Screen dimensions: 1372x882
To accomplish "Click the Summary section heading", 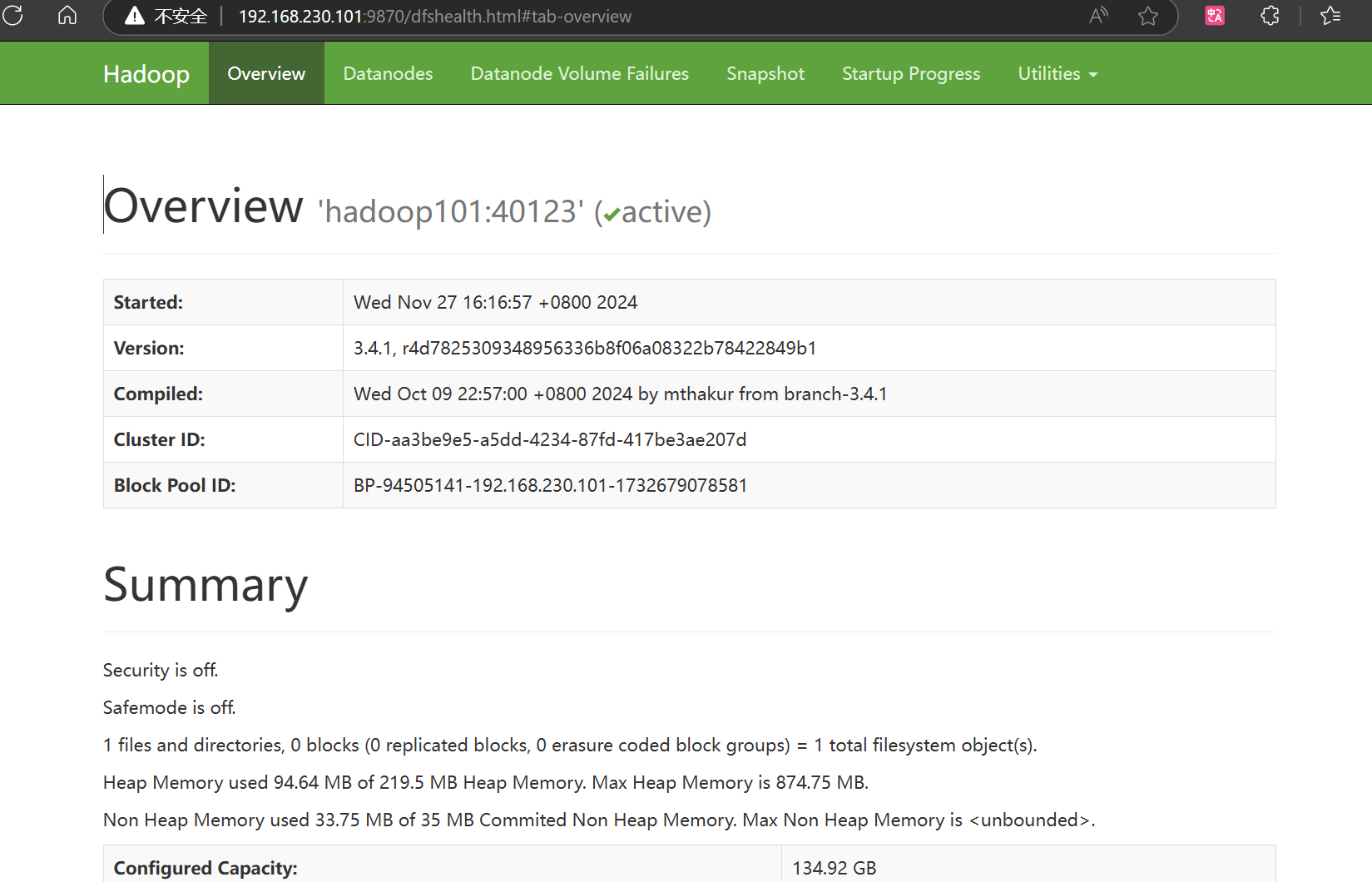I will (x=206, y=584).
